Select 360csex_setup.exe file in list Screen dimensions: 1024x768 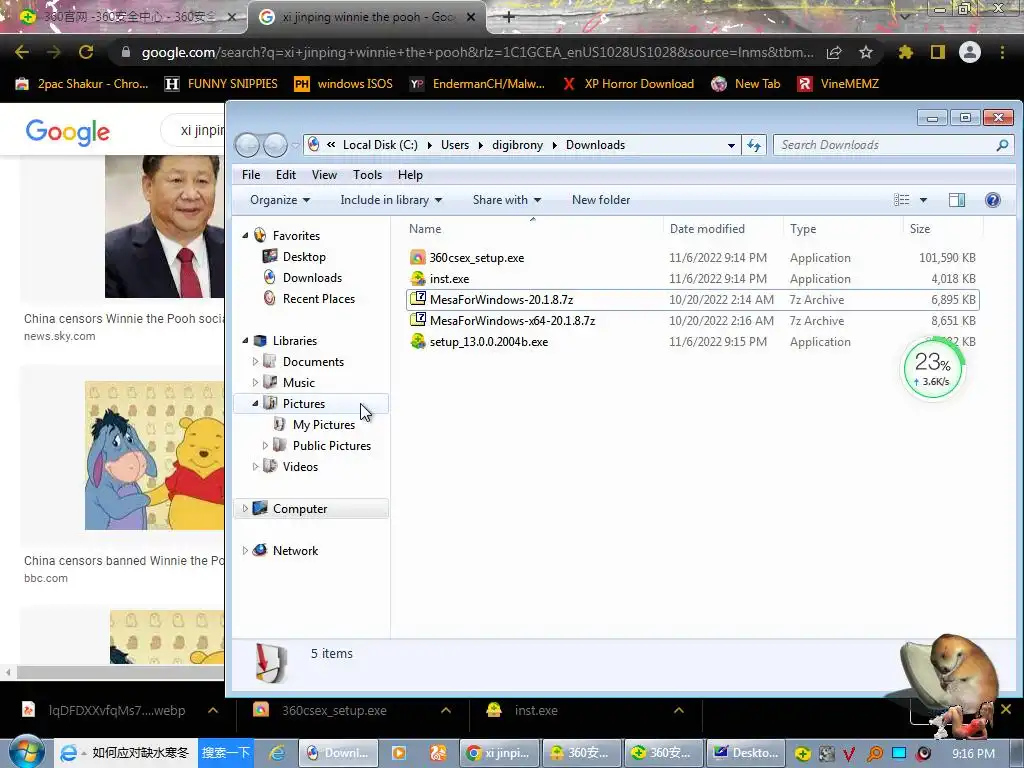click(x=692, y=257)
